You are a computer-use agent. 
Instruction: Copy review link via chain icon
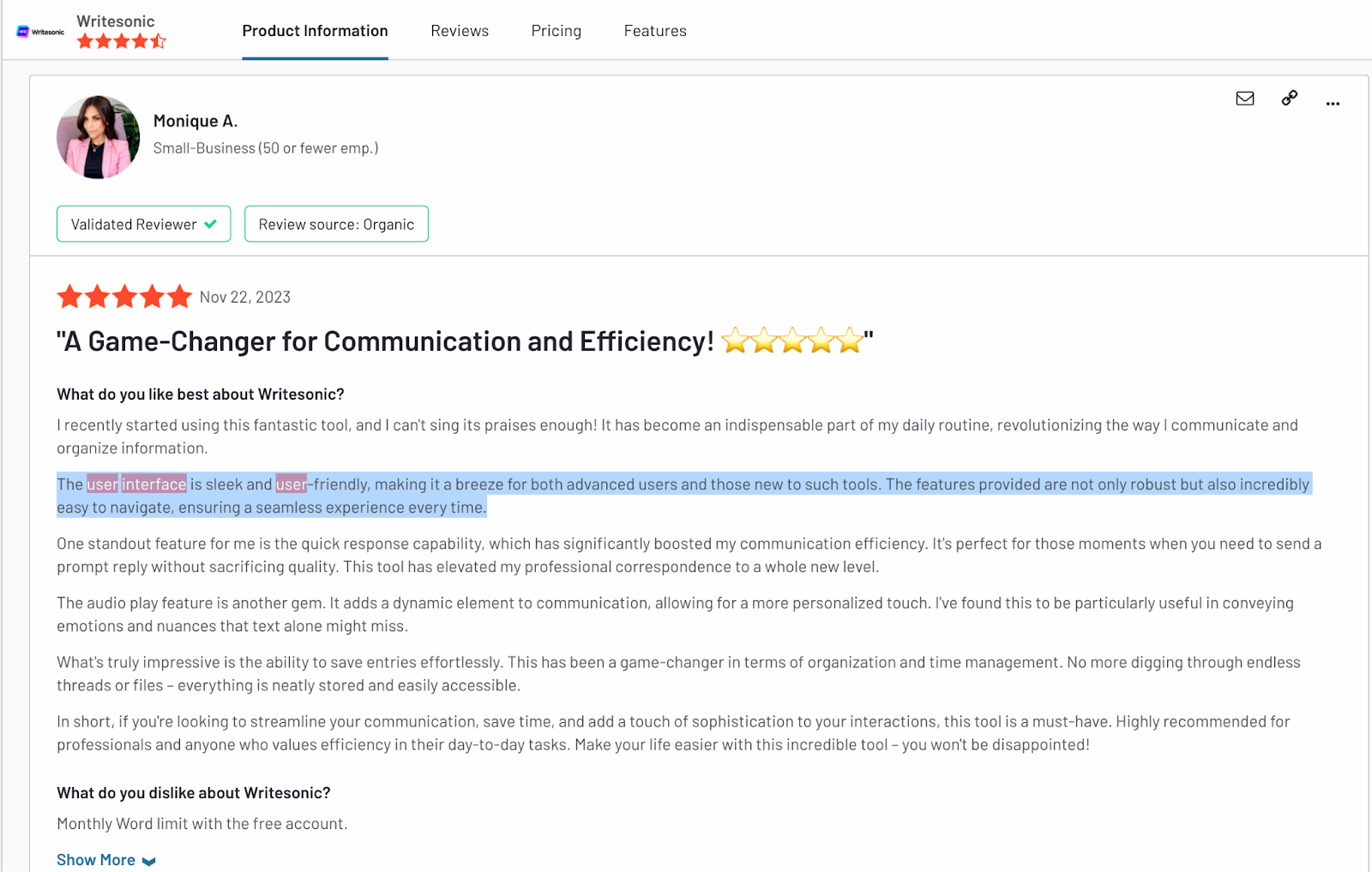pos(1290,98)
